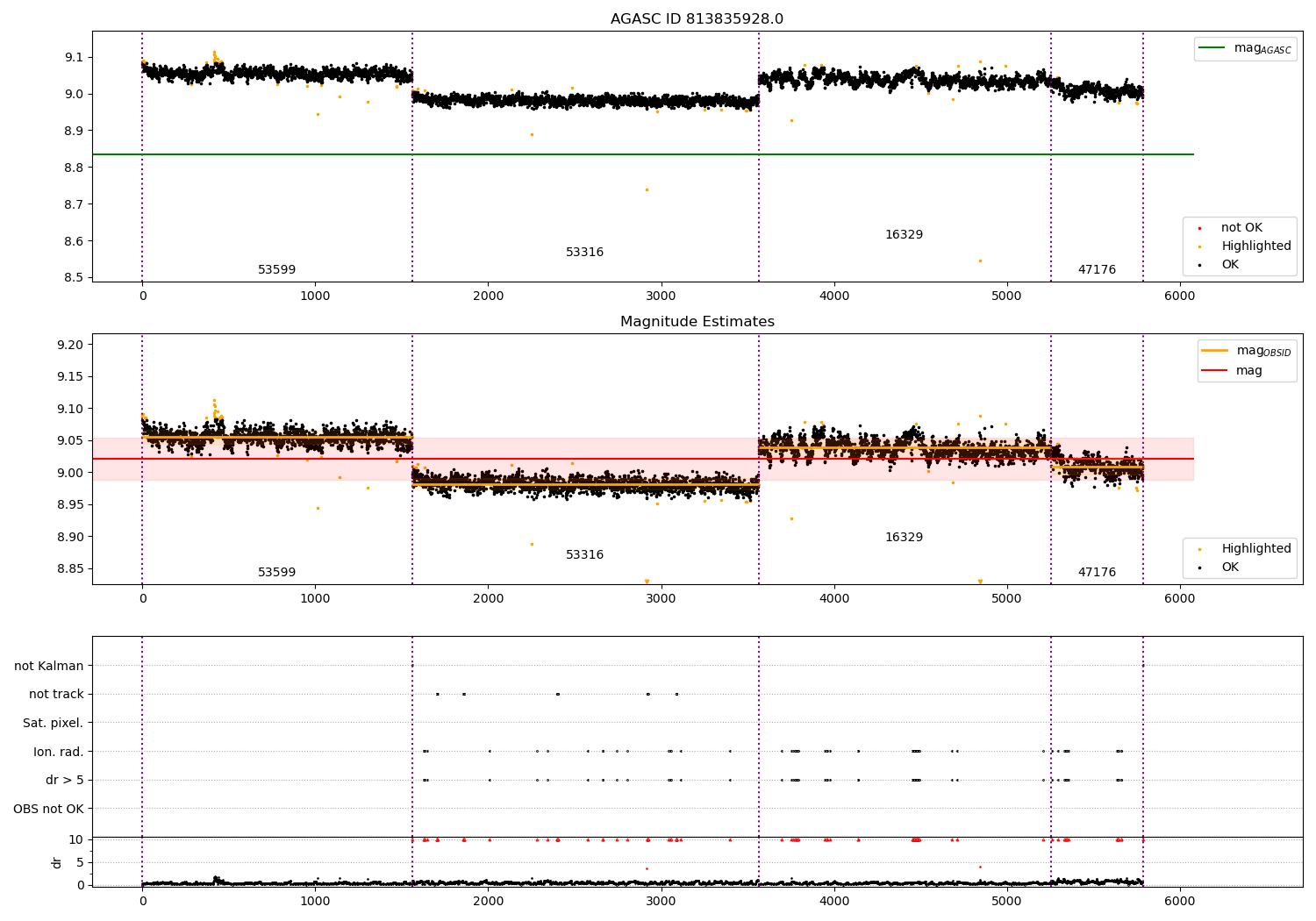Image resolution: width=1316 pixels, height=921 pixels.
Task: Click obsid label 47176 in top plot
Action: tap(1097, 270)
